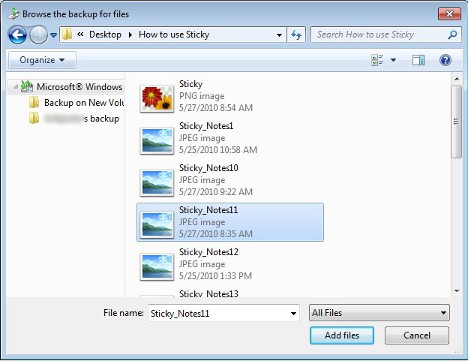Viewport: 468px width, 361px height.
Task: Click the Sticky PNG flower thumbnail
Action: point(157,99)
